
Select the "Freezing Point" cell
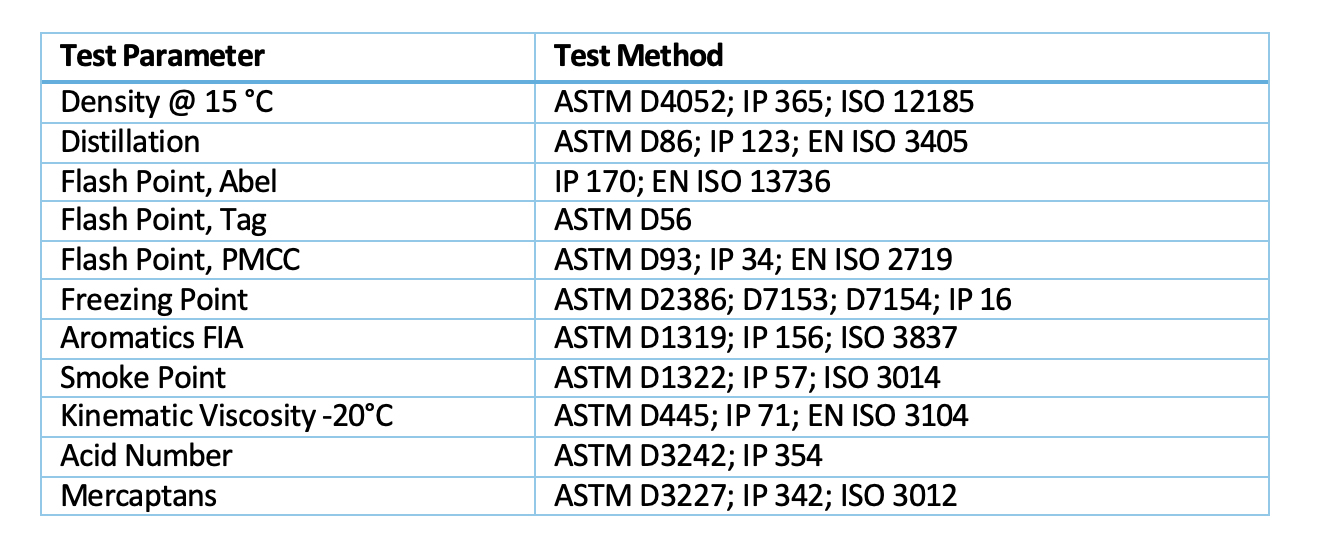(154, 299)
